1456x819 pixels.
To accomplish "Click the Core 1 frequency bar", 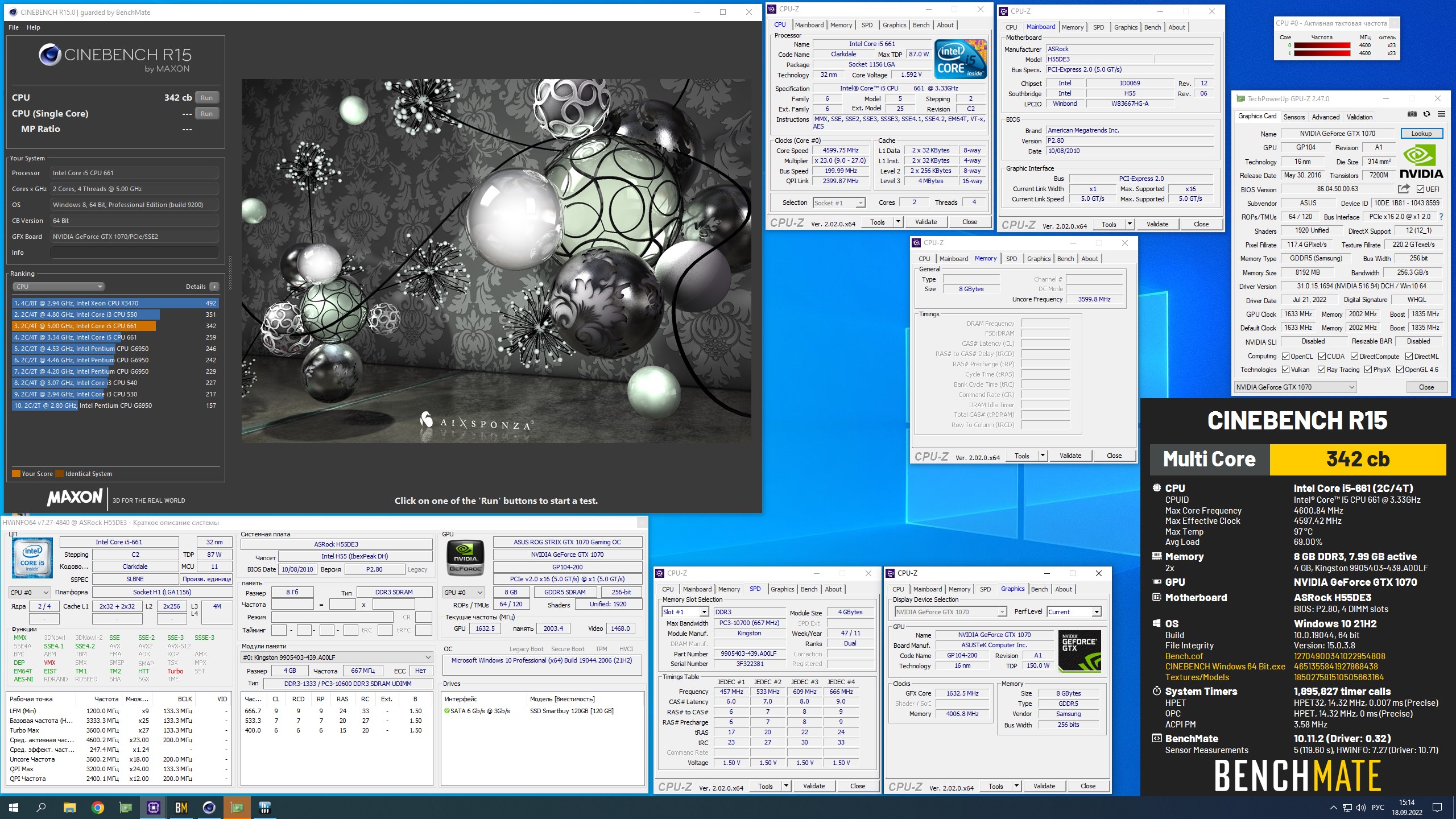I will [x=1322, y=53].
